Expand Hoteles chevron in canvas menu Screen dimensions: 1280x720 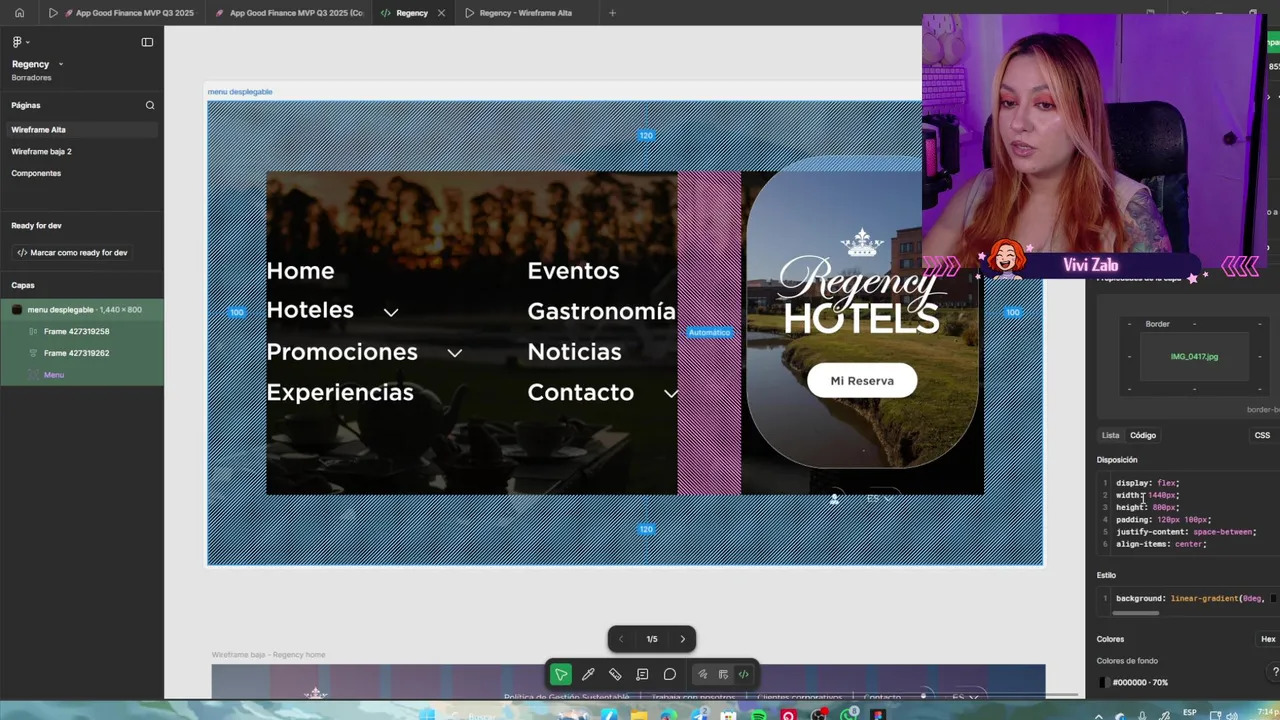[391, 312]
